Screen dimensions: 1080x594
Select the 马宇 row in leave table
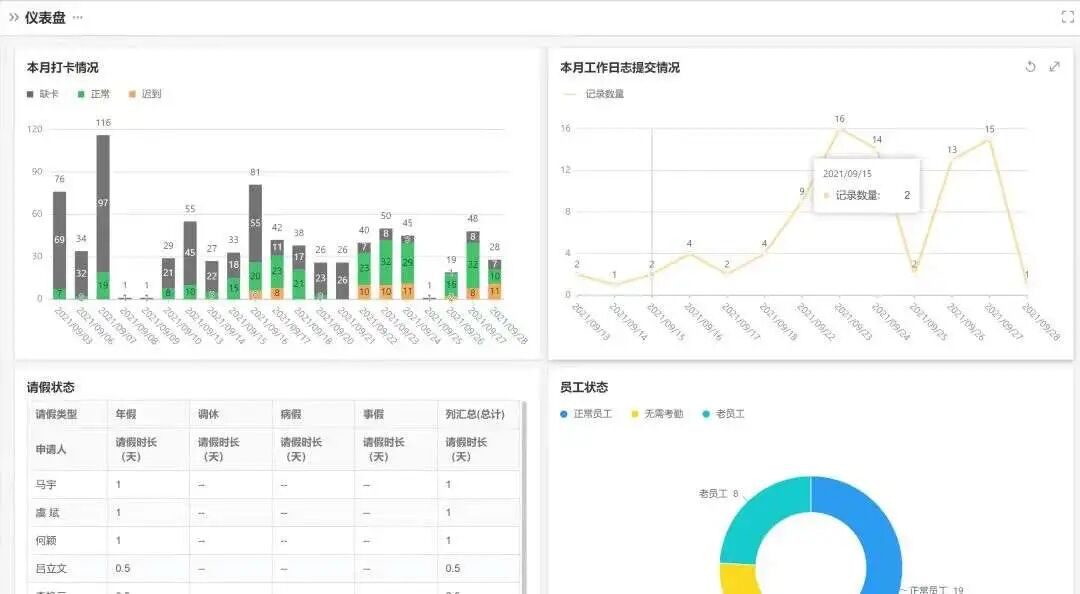[47, 485]
